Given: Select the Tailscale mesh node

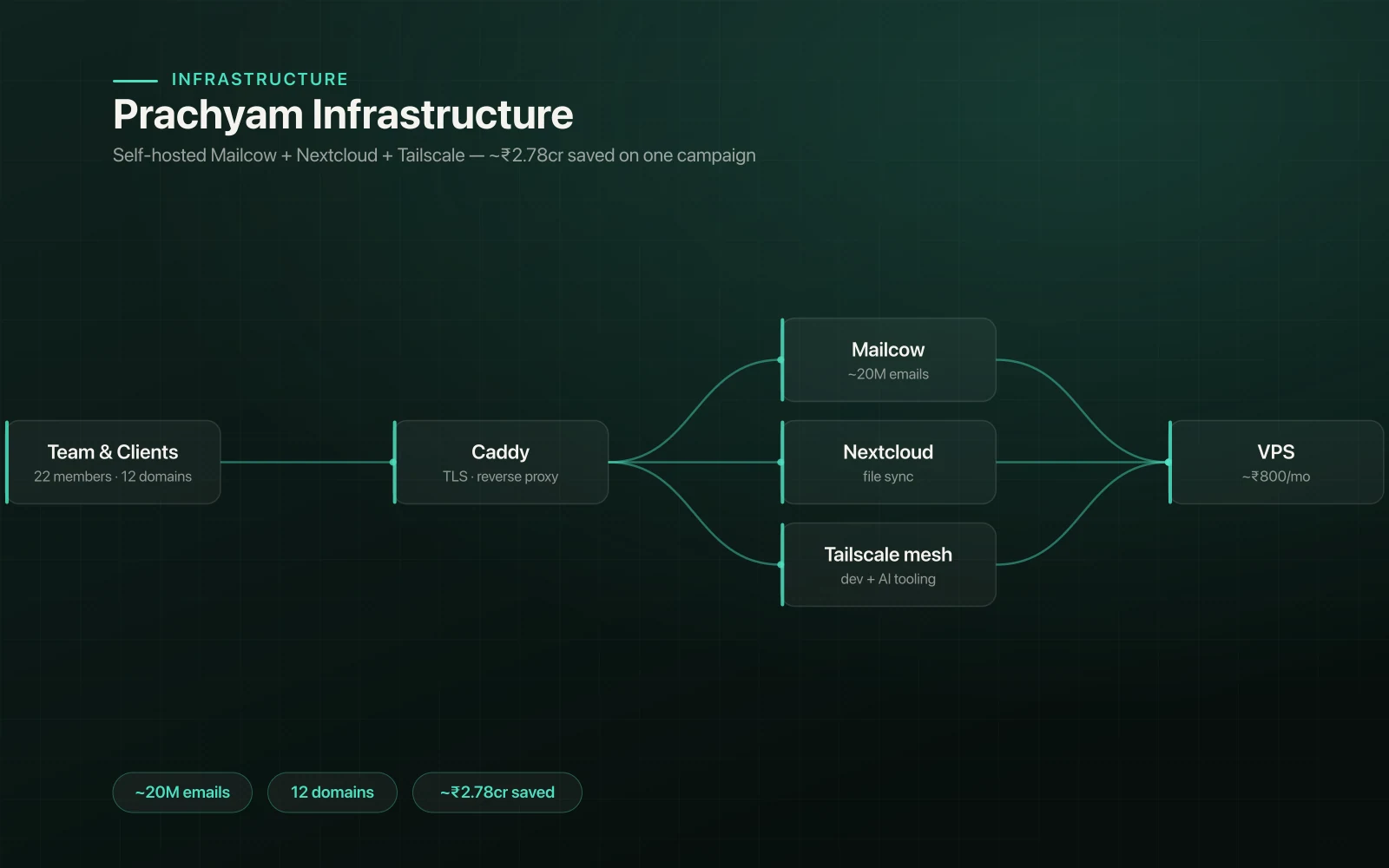Looking at the screenshot, I should pos(888,564).
